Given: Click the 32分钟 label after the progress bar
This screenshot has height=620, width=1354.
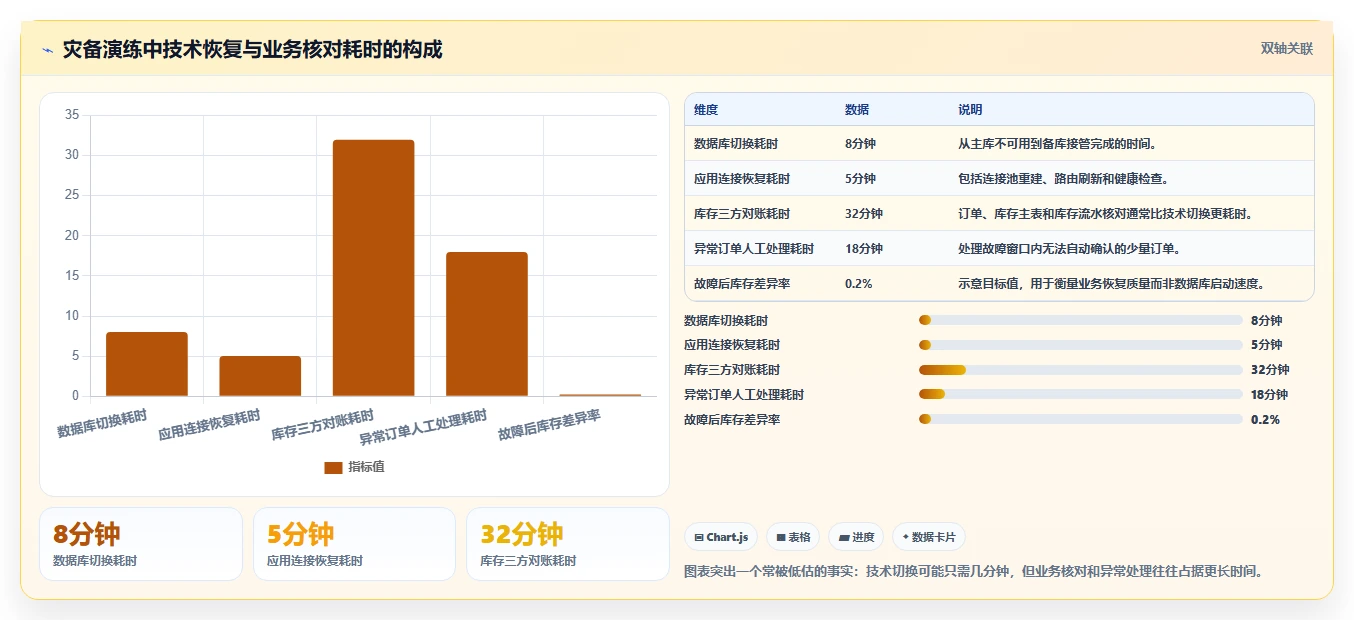Looking at the screenshot, I should 1270,370.
